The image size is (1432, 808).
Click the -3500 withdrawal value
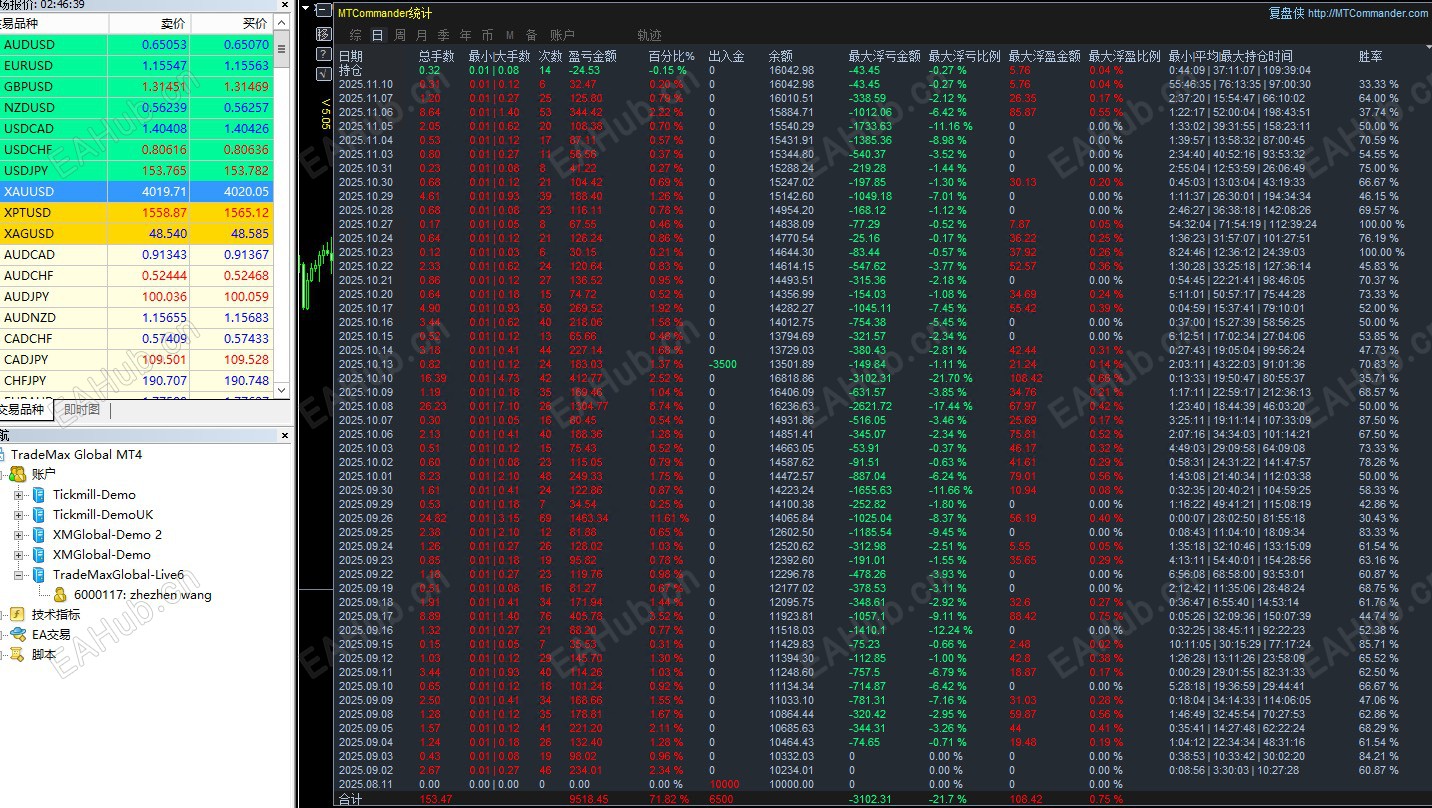tap(723, 364)
